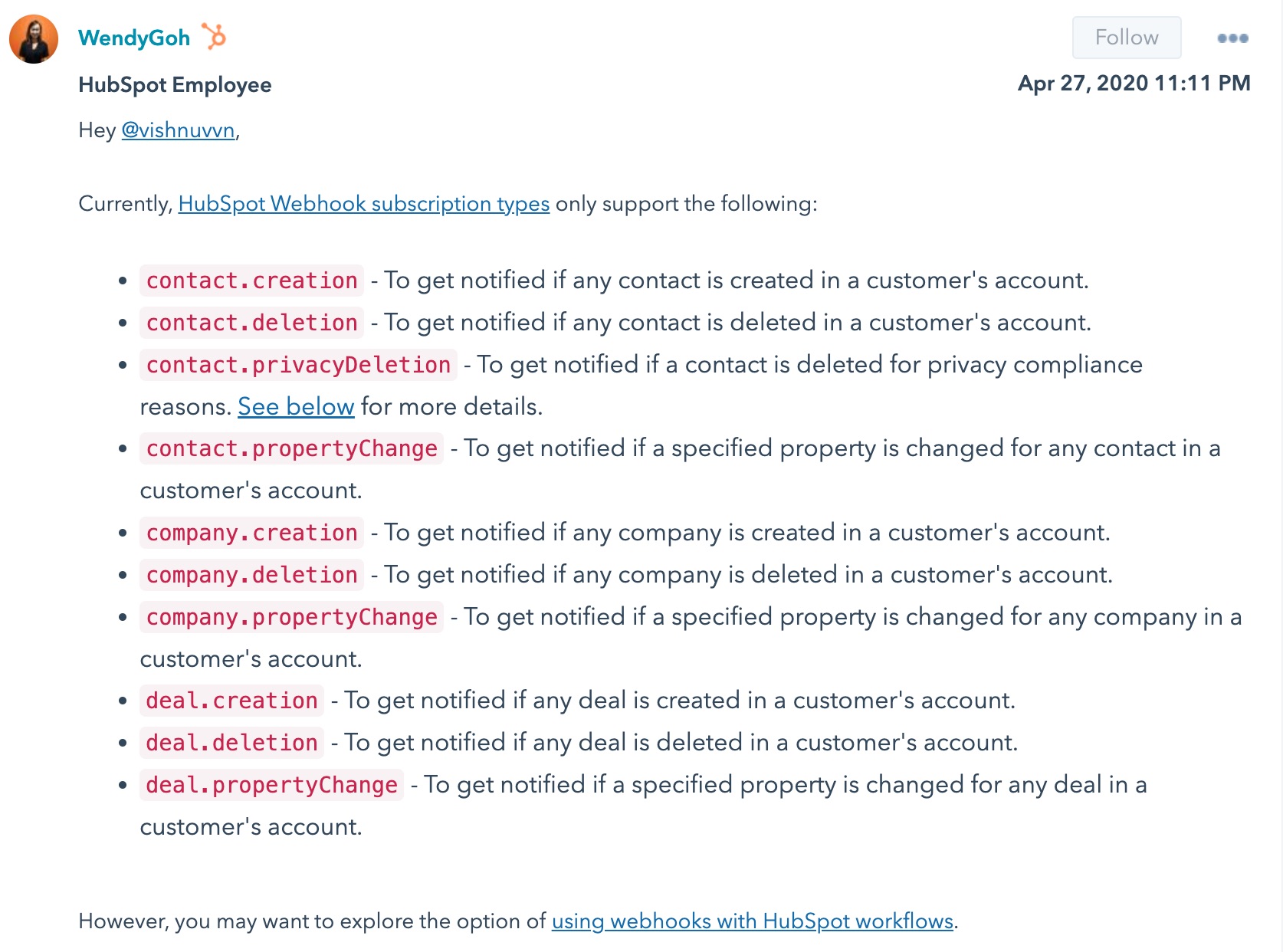Click the Apr 27, 2020 timestamp
1283x952 pixels.
click(1133, 84)
